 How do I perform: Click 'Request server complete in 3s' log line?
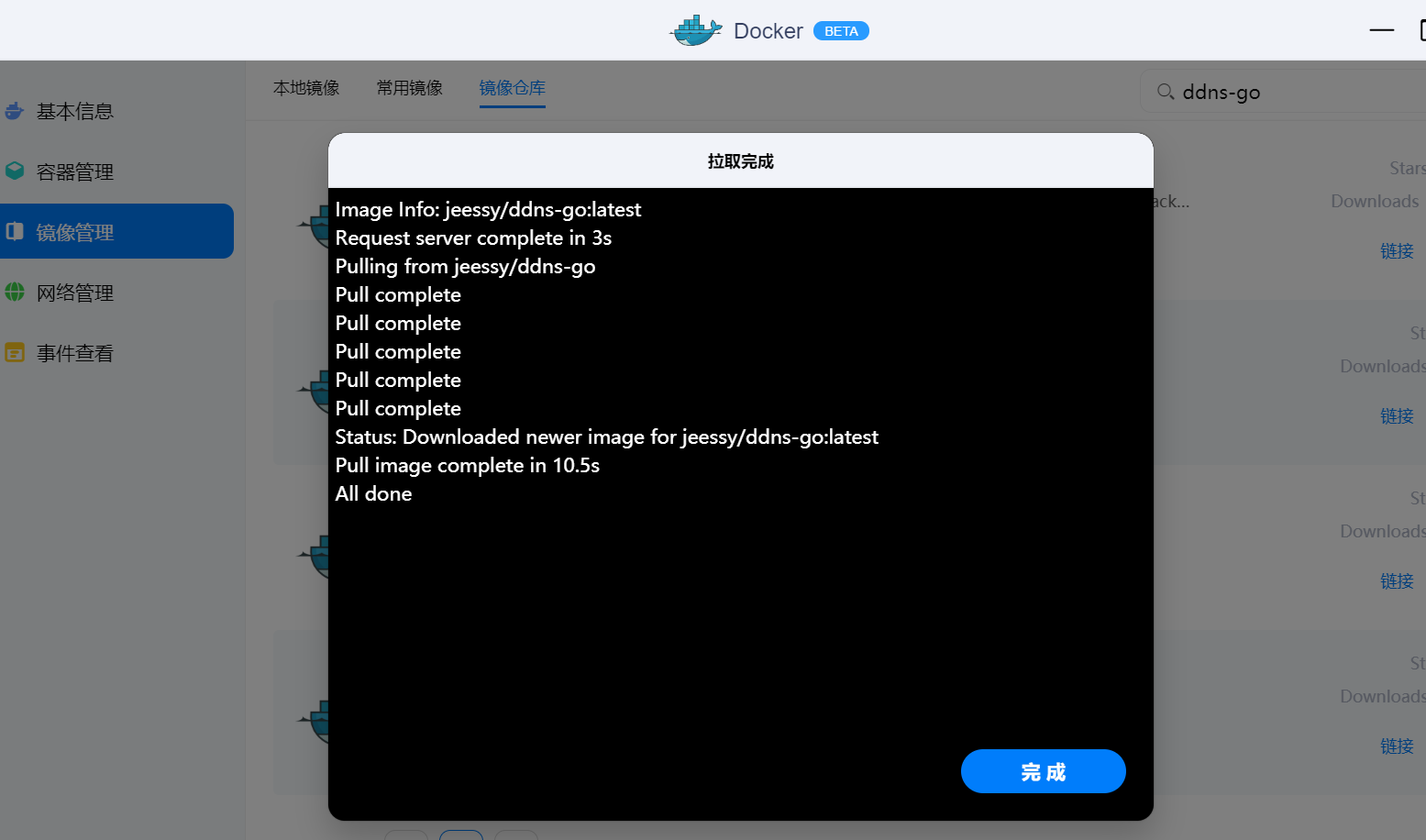[x=473, y=238]
